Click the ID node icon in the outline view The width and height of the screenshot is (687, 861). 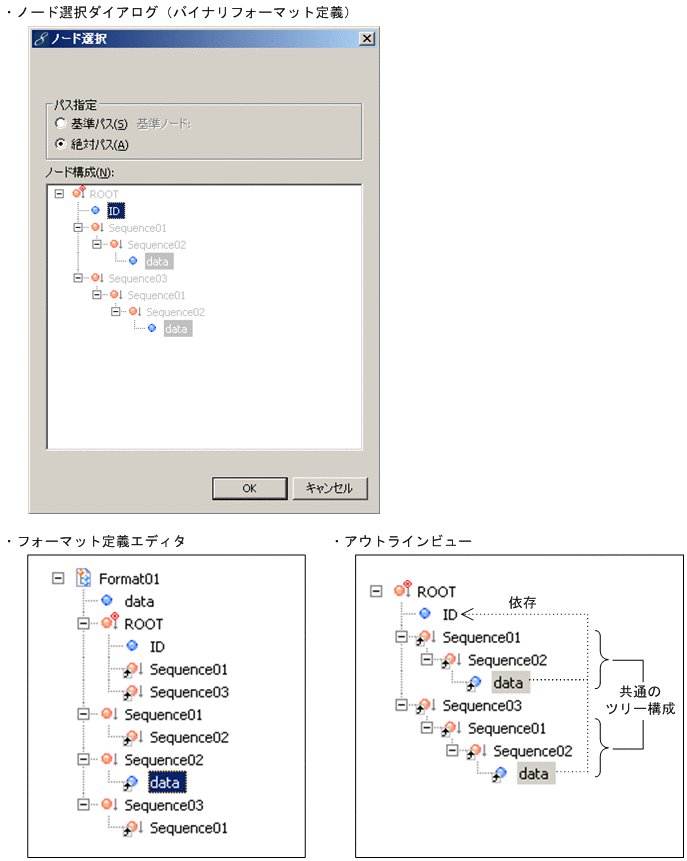tap(424, 611)
